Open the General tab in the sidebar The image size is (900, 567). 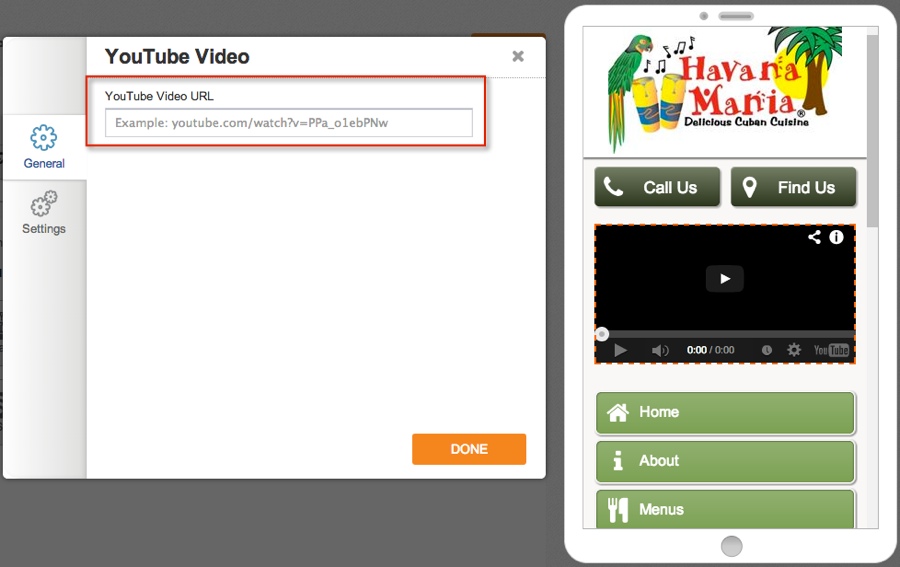pyautogui.click(x=44, y=147)
